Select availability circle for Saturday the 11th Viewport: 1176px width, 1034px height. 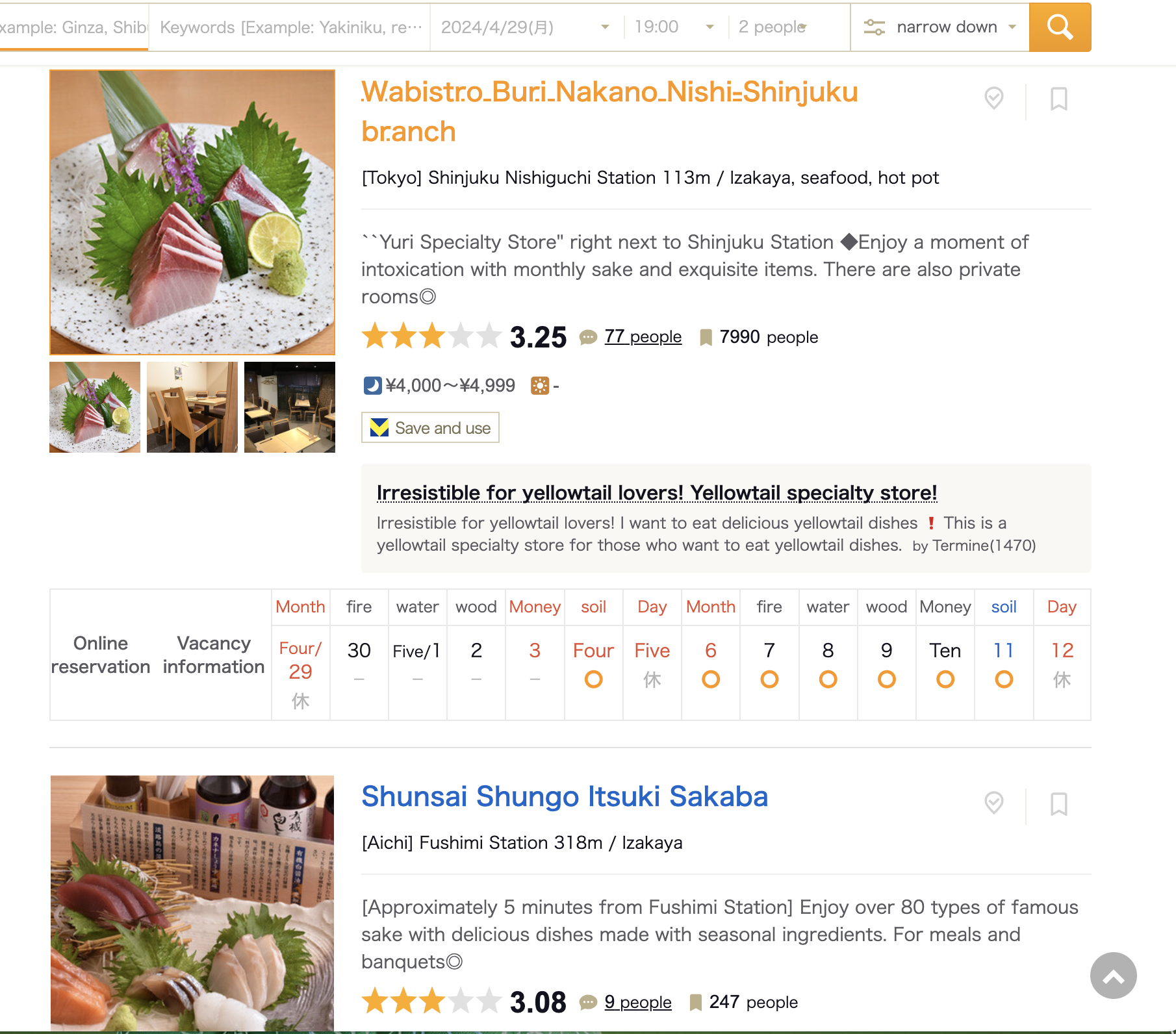click(1004, 679)
